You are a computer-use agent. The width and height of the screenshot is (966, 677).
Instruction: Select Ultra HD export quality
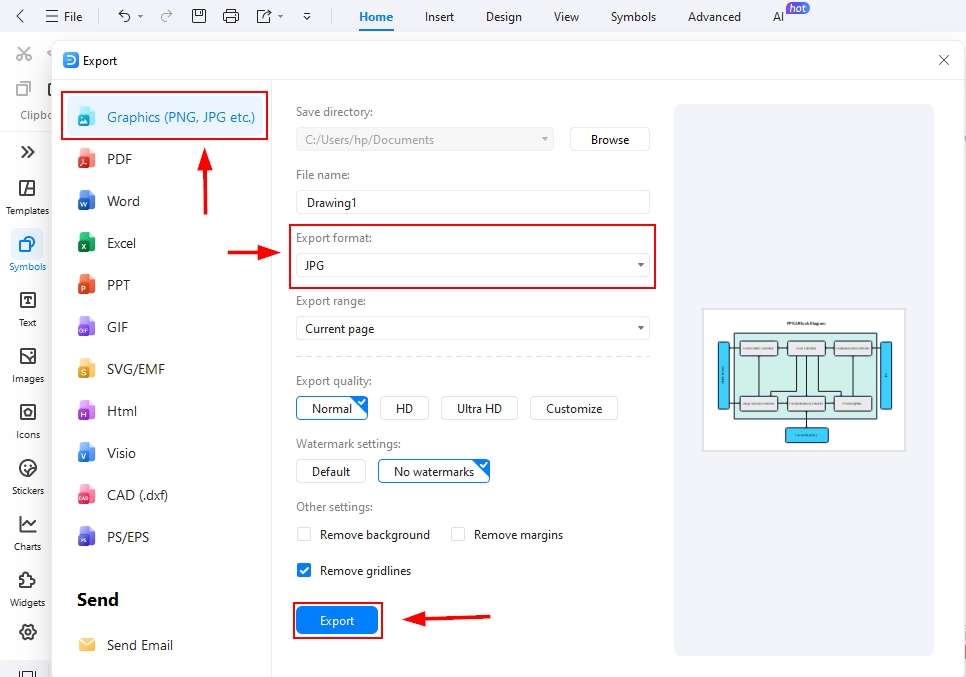(479, 408)
